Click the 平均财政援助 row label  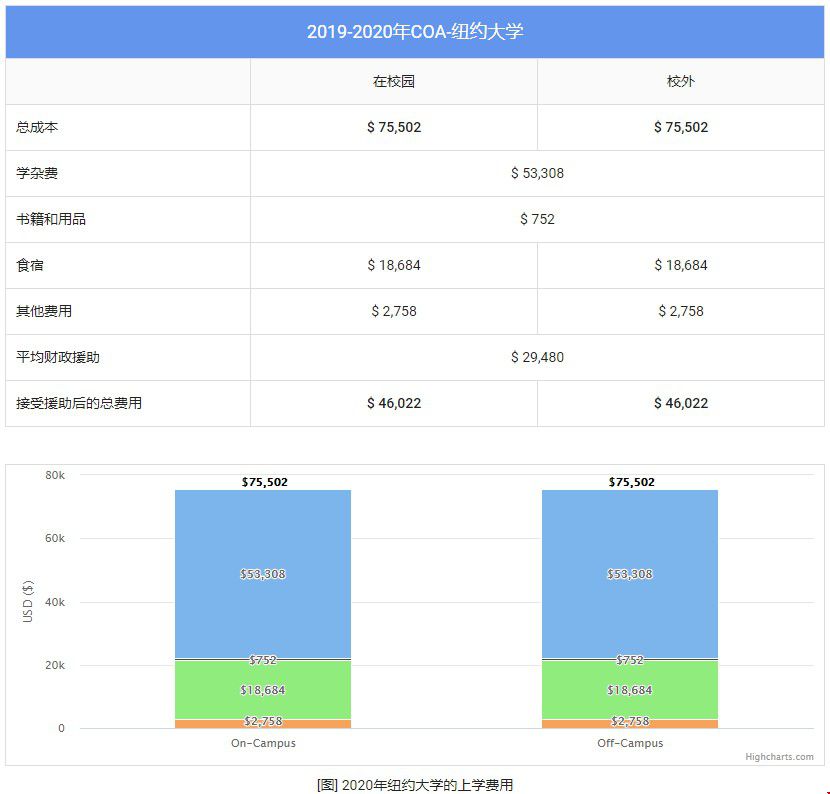point(58,357)
